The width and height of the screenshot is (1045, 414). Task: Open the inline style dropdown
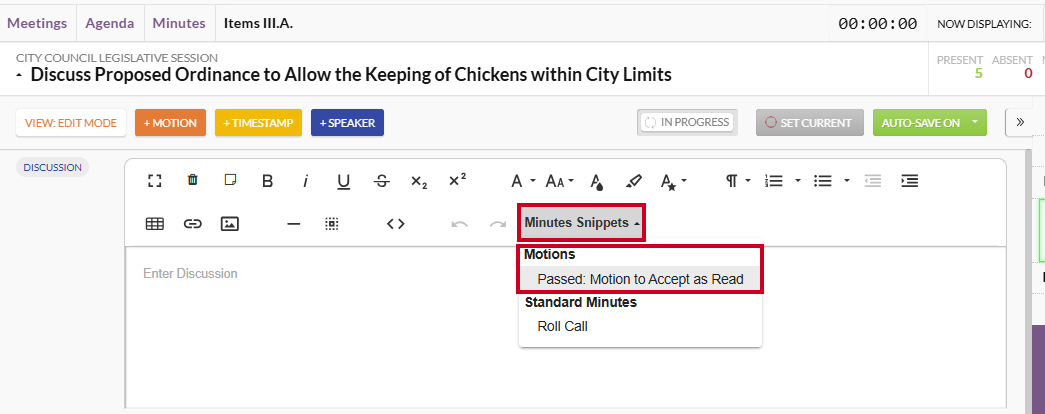(673, 181)
